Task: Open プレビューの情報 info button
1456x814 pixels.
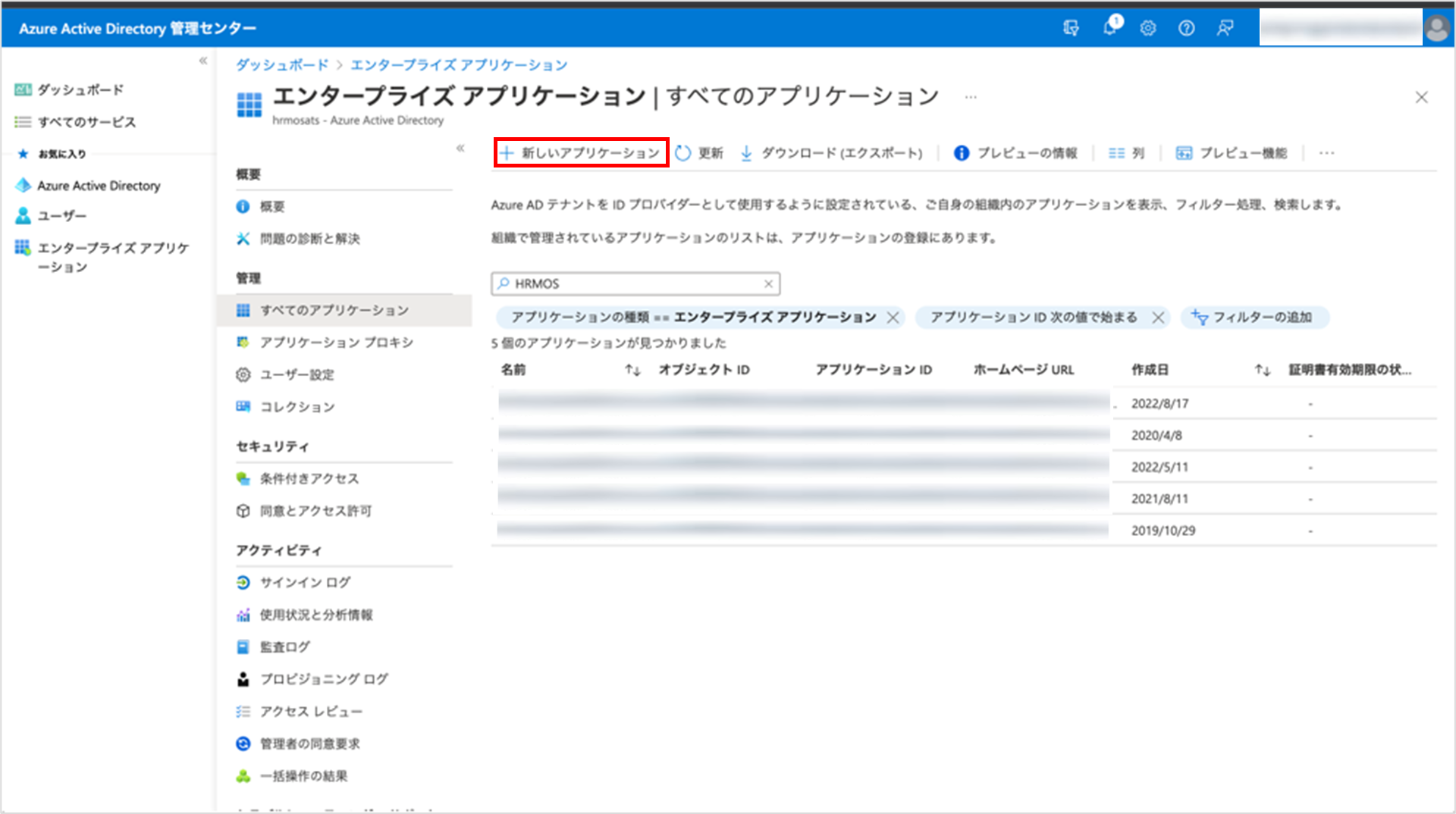Action: [1015, 153]
